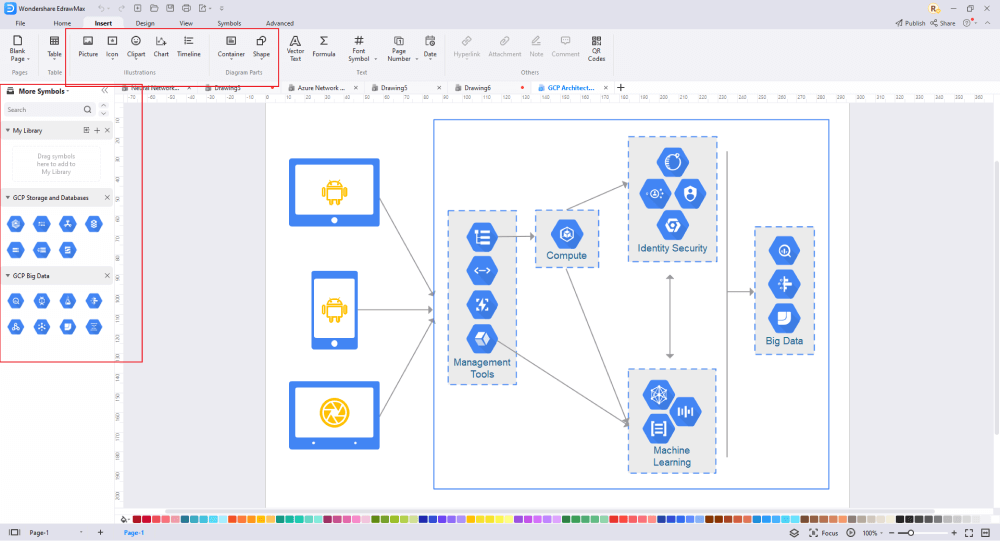
Task: Select Page-1 tab at bottom
Action: (x=134, y=533)
